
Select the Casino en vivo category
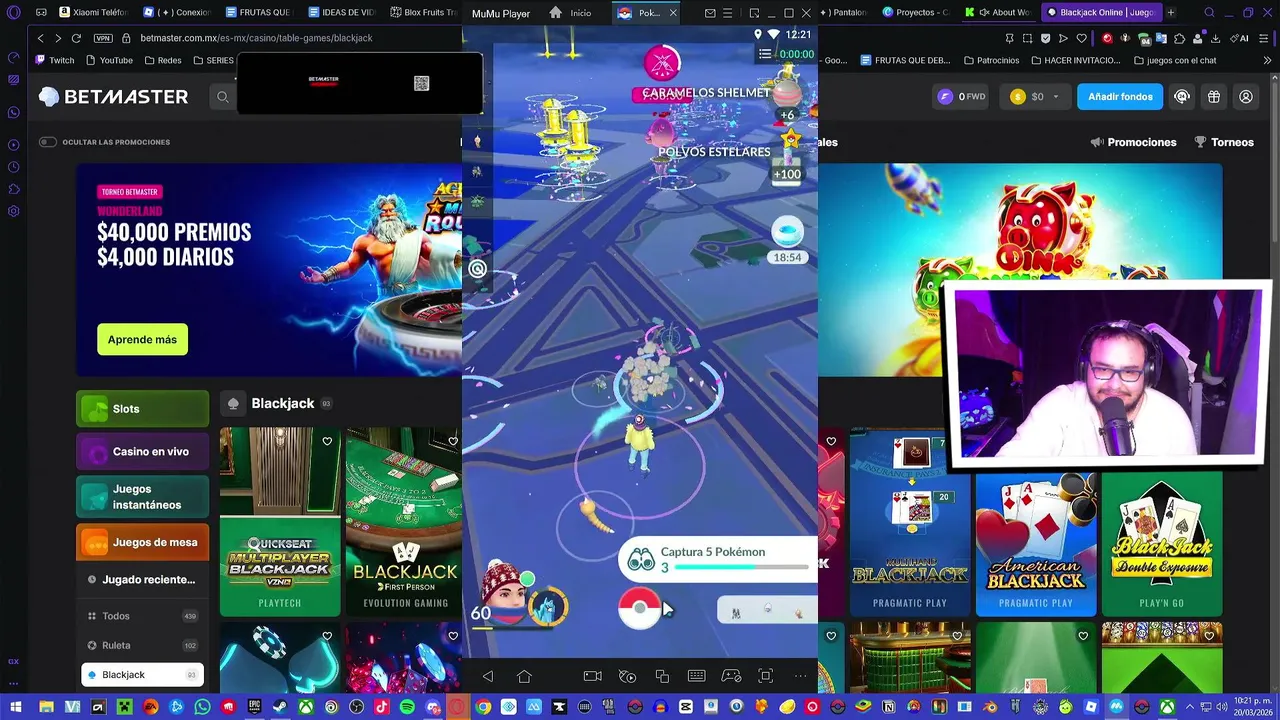click(x=142, y=452)
